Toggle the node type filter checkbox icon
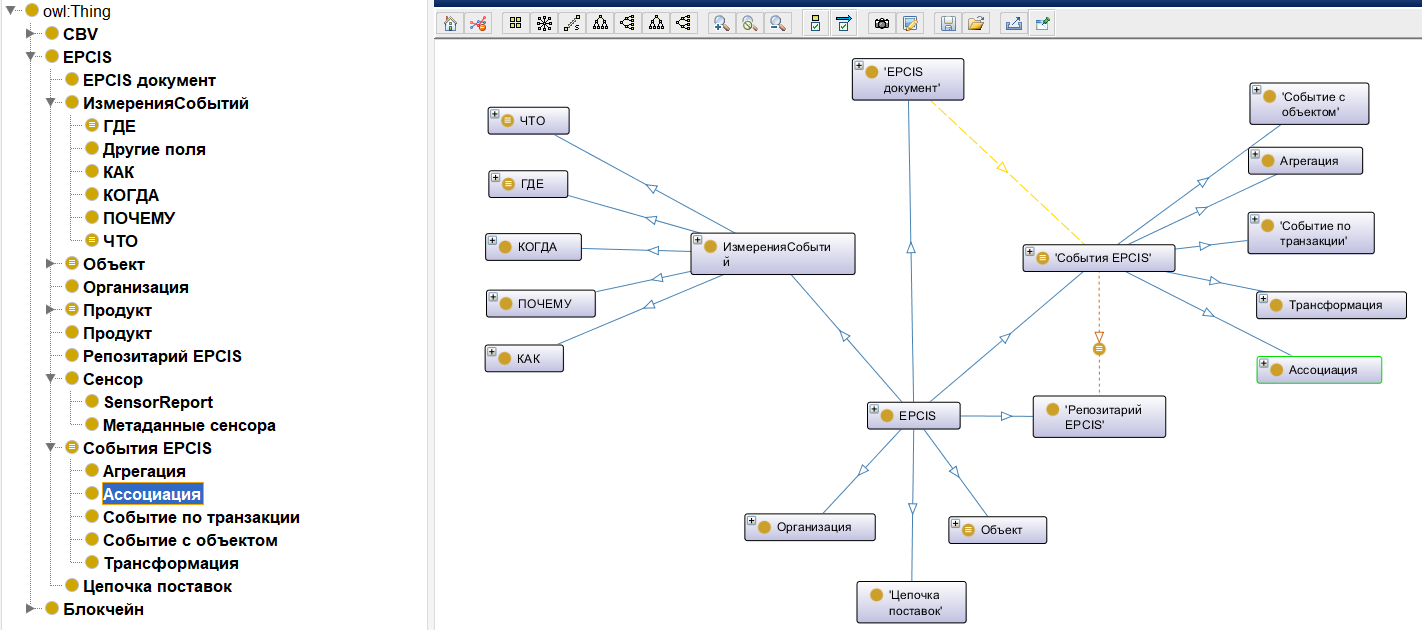 point(815,23)
